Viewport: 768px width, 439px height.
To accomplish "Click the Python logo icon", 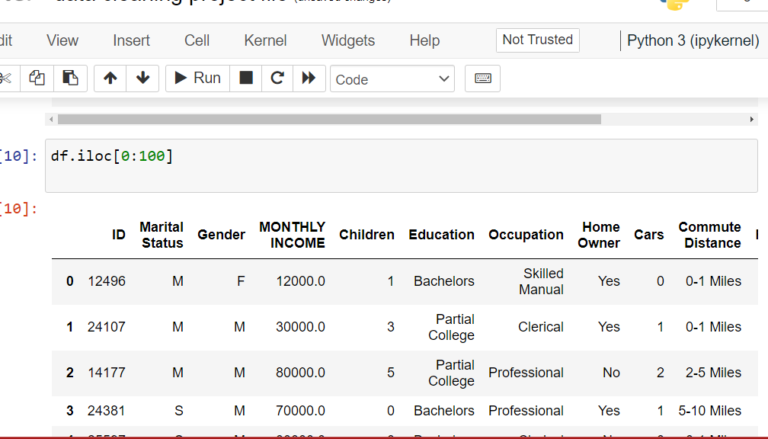I will [677, 3].
